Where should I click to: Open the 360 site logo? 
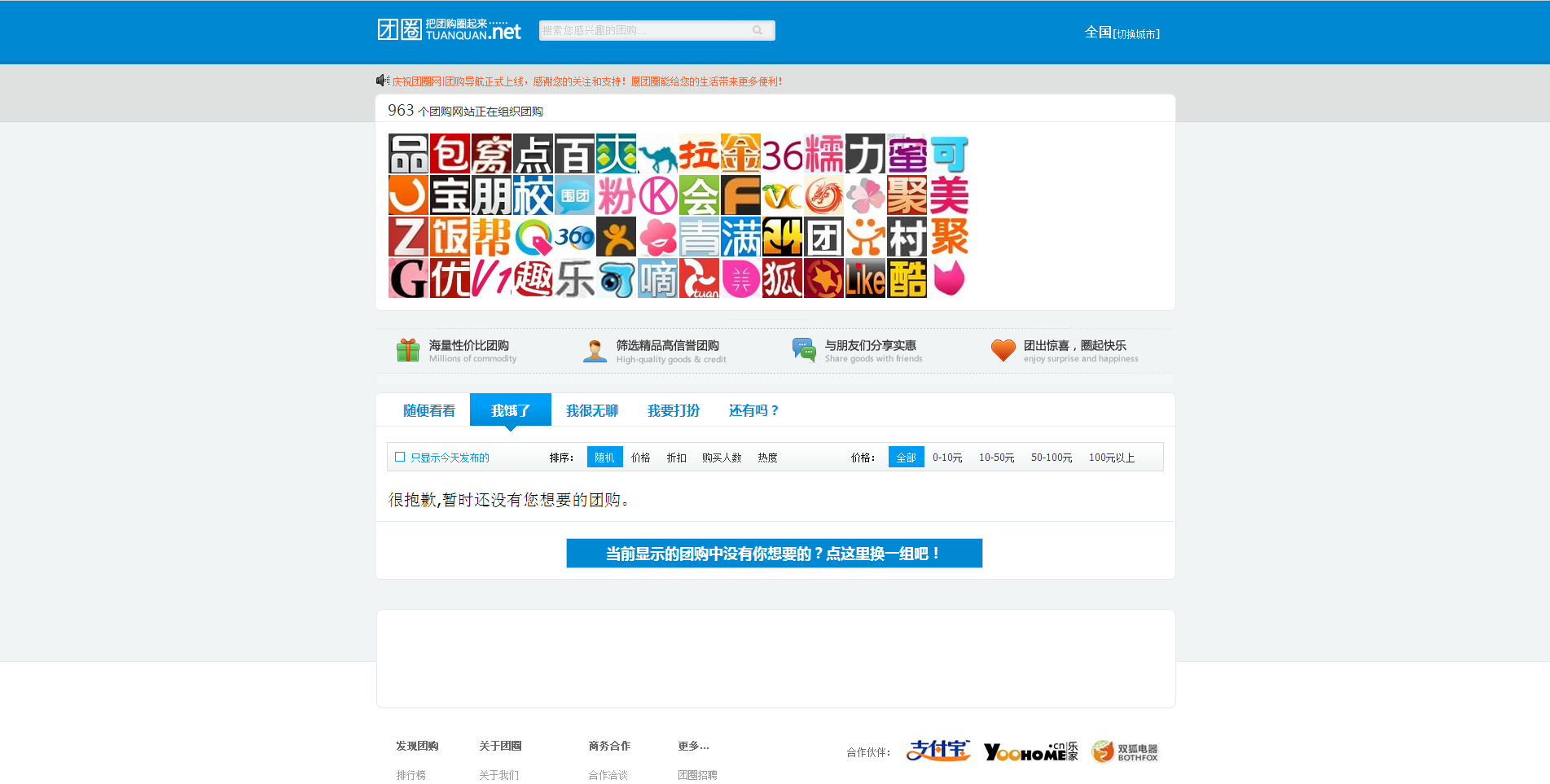click(574, 237)
